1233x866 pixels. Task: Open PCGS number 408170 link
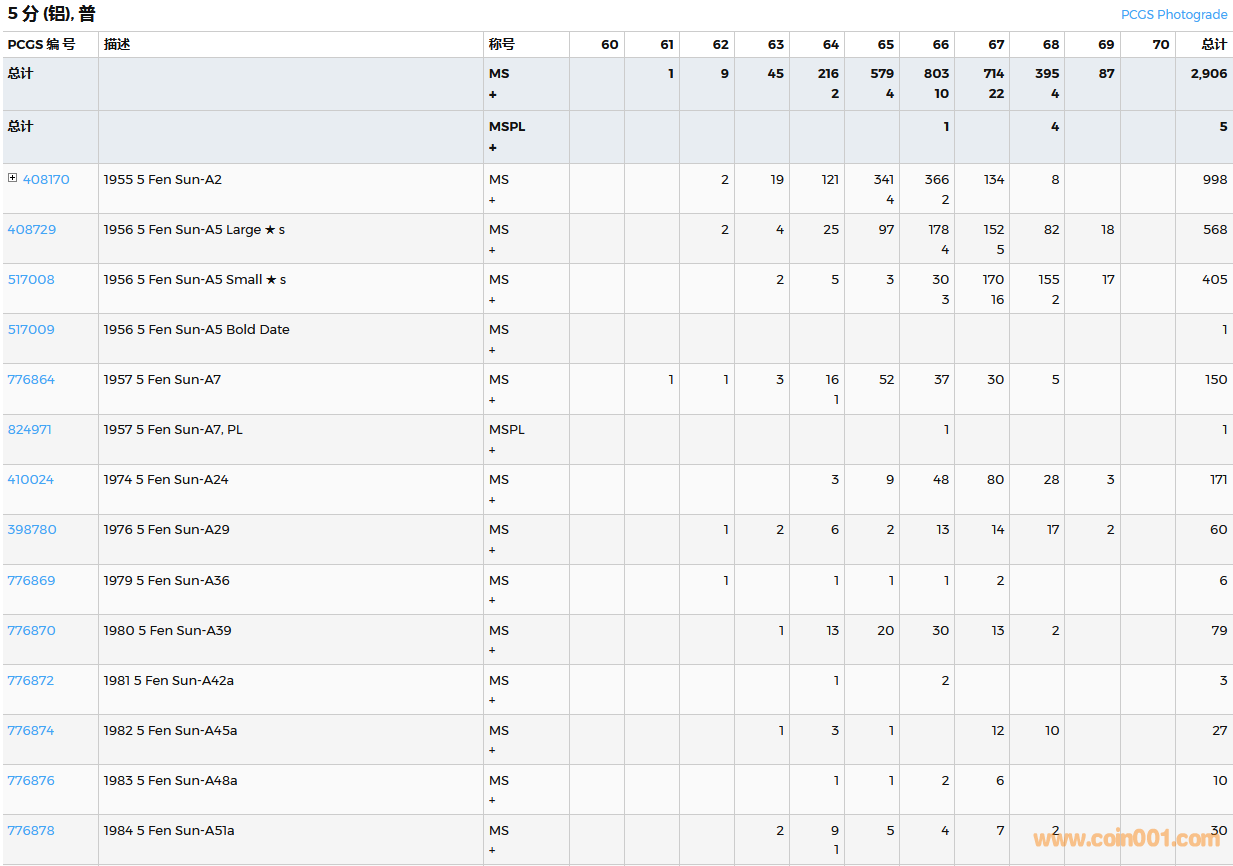click(46, 179)
